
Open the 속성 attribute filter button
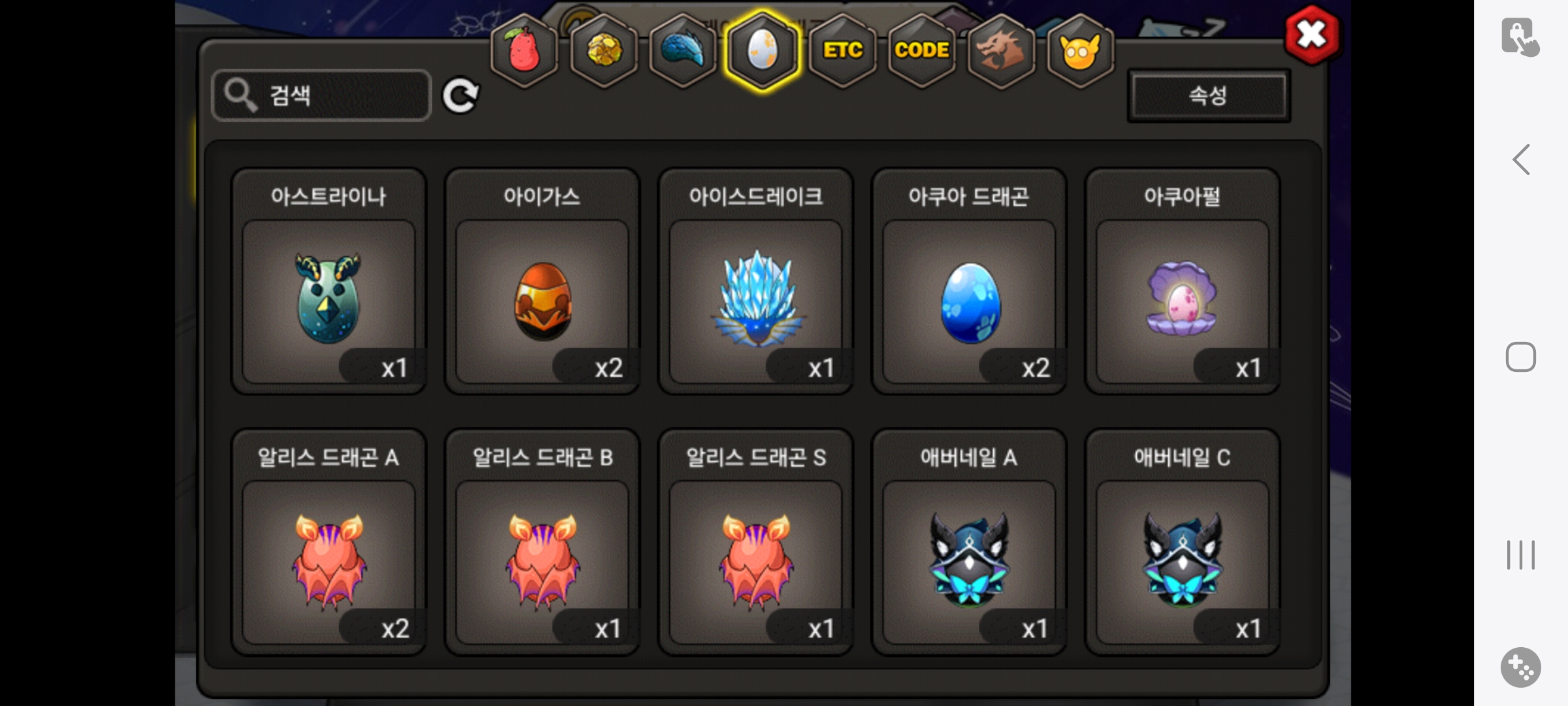tap(1209, 95)
